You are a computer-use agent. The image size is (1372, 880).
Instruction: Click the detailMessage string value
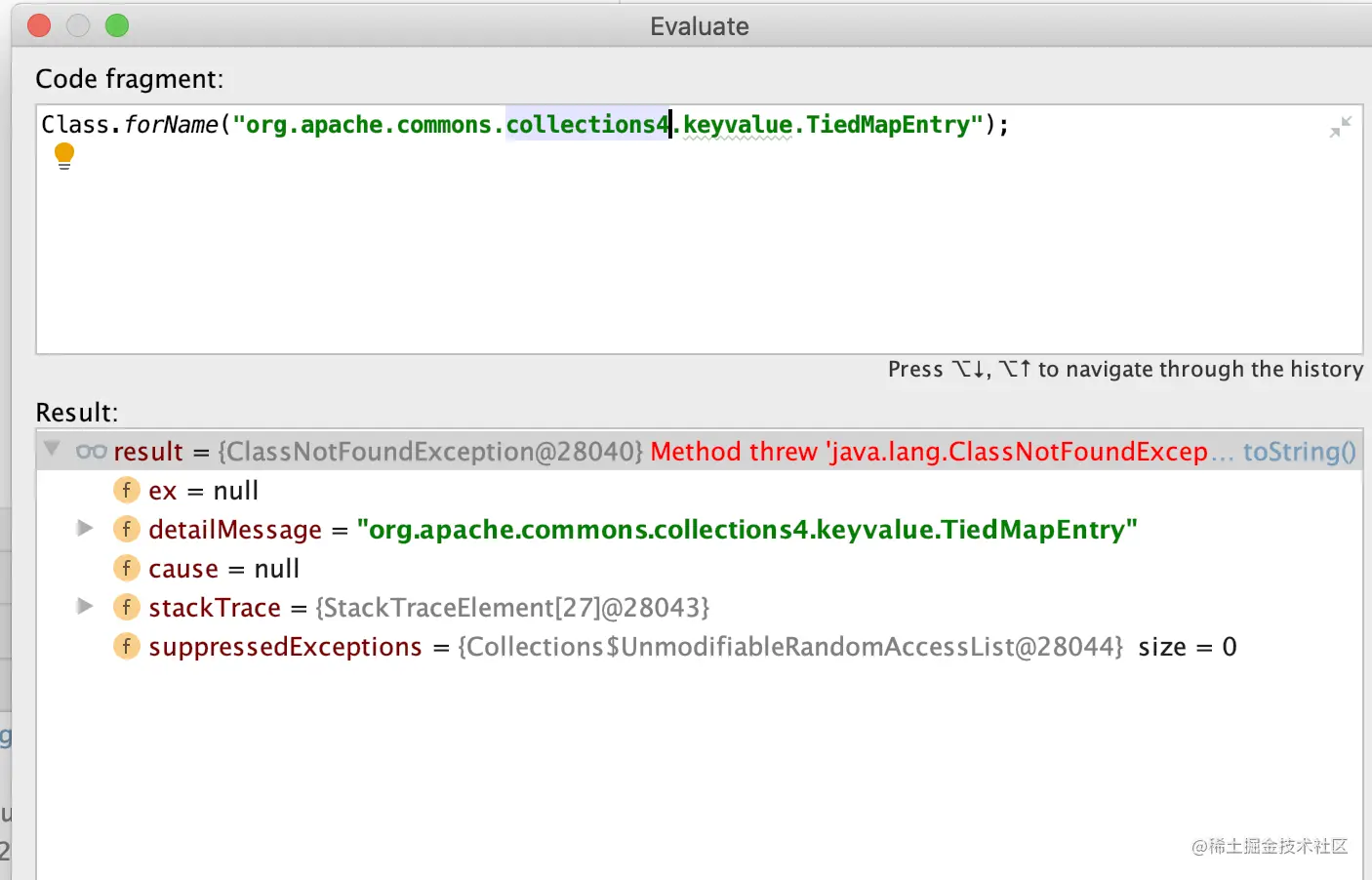click(x=747, y=530)
